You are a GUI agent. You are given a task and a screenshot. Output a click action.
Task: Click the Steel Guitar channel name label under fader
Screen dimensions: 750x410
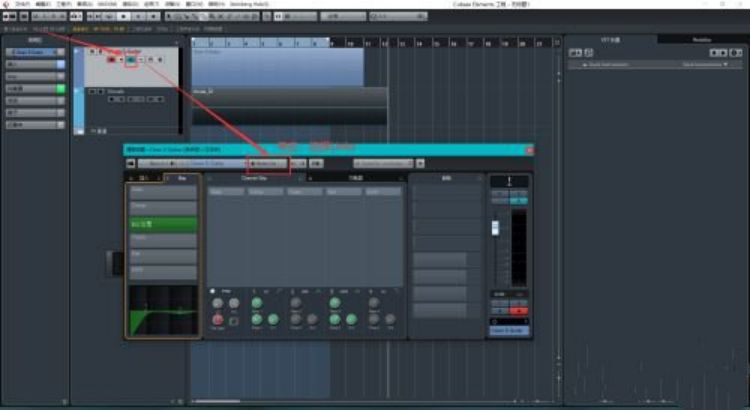click(509, 331)
